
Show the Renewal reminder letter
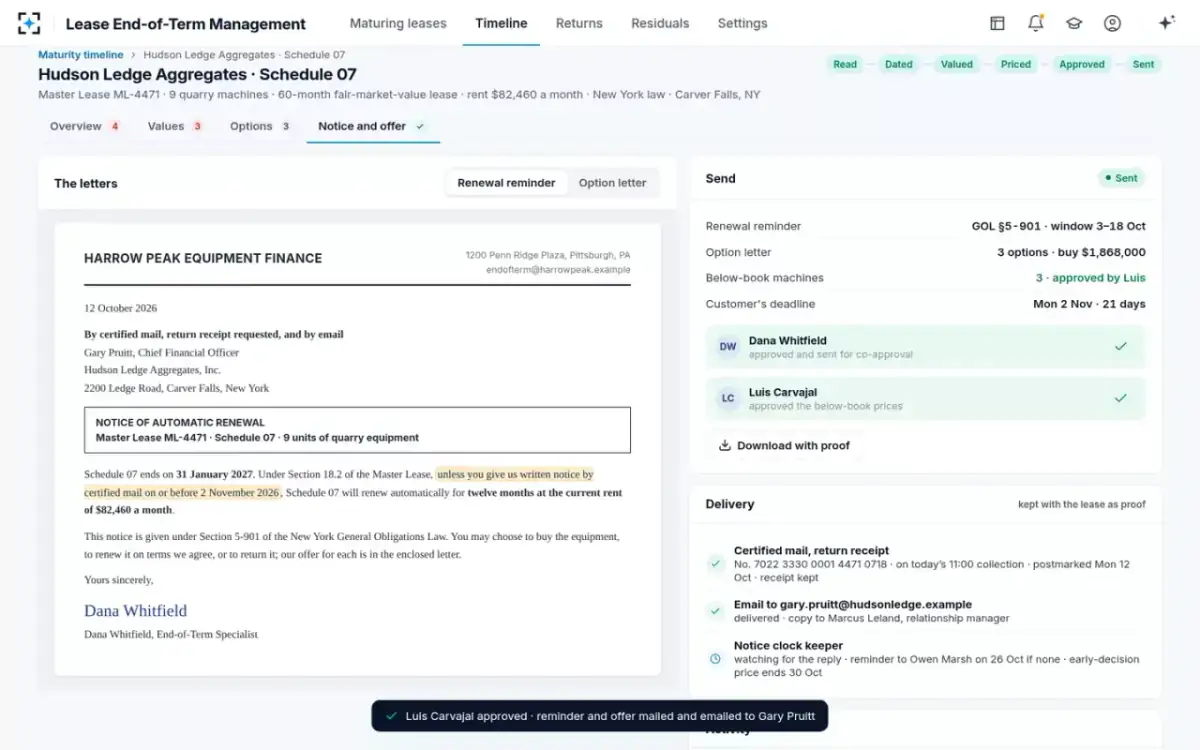[x=506, y=183]
